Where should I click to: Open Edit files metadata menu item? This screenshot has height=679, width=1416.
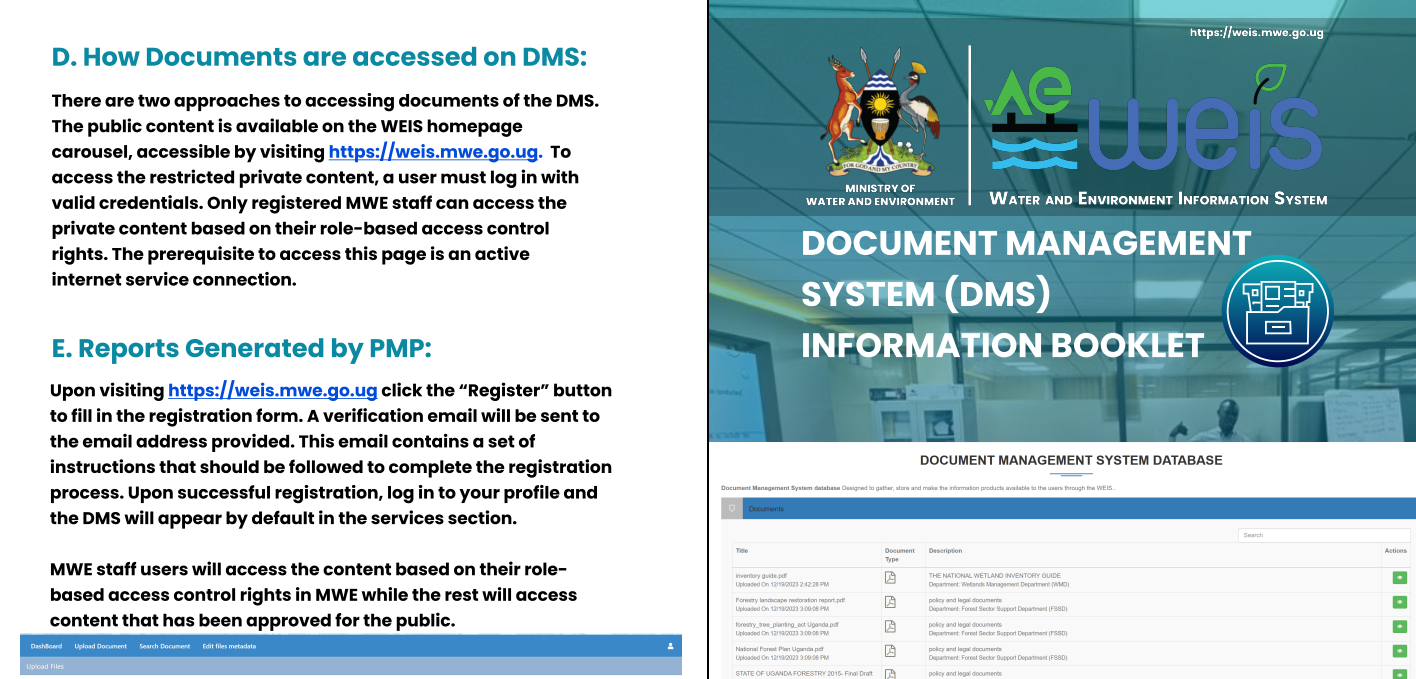coord(229,646)
